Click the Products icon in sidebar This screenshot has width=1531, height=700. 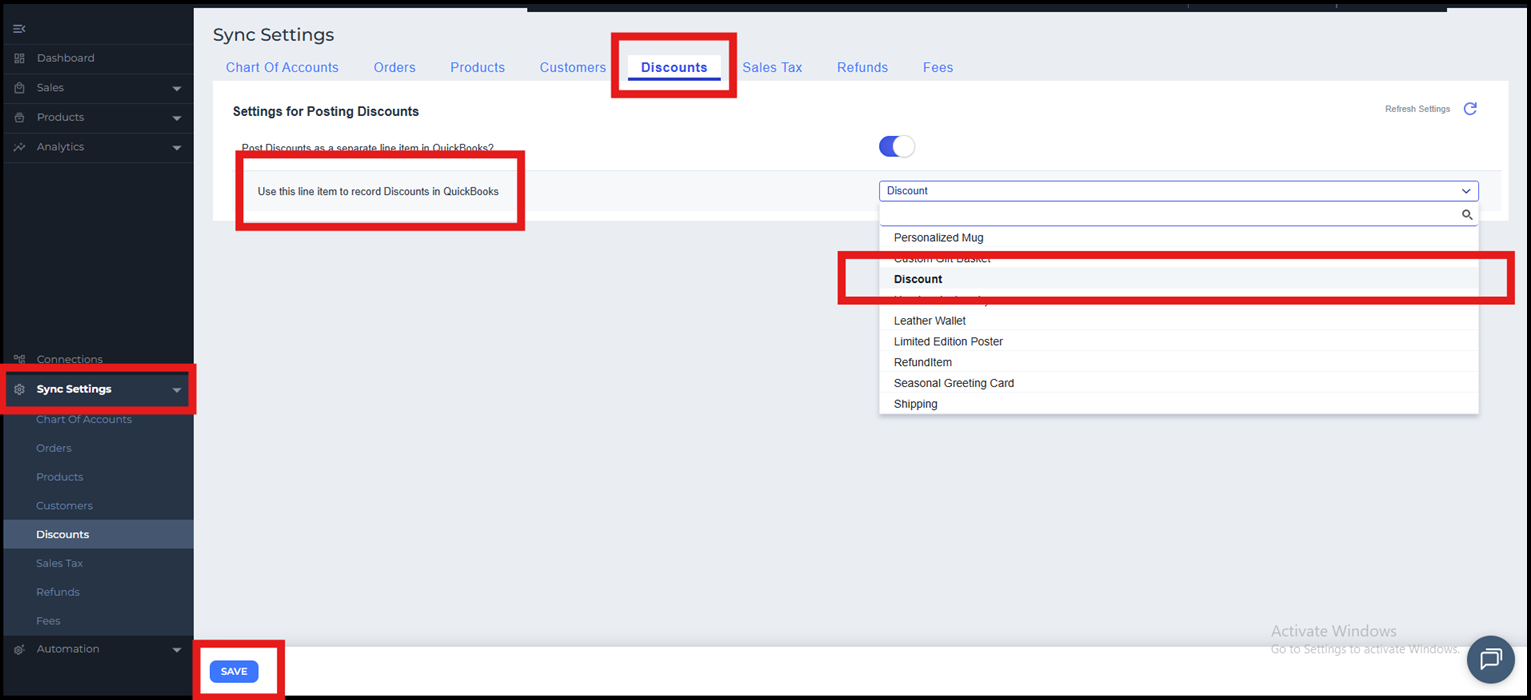click(19, 117)
